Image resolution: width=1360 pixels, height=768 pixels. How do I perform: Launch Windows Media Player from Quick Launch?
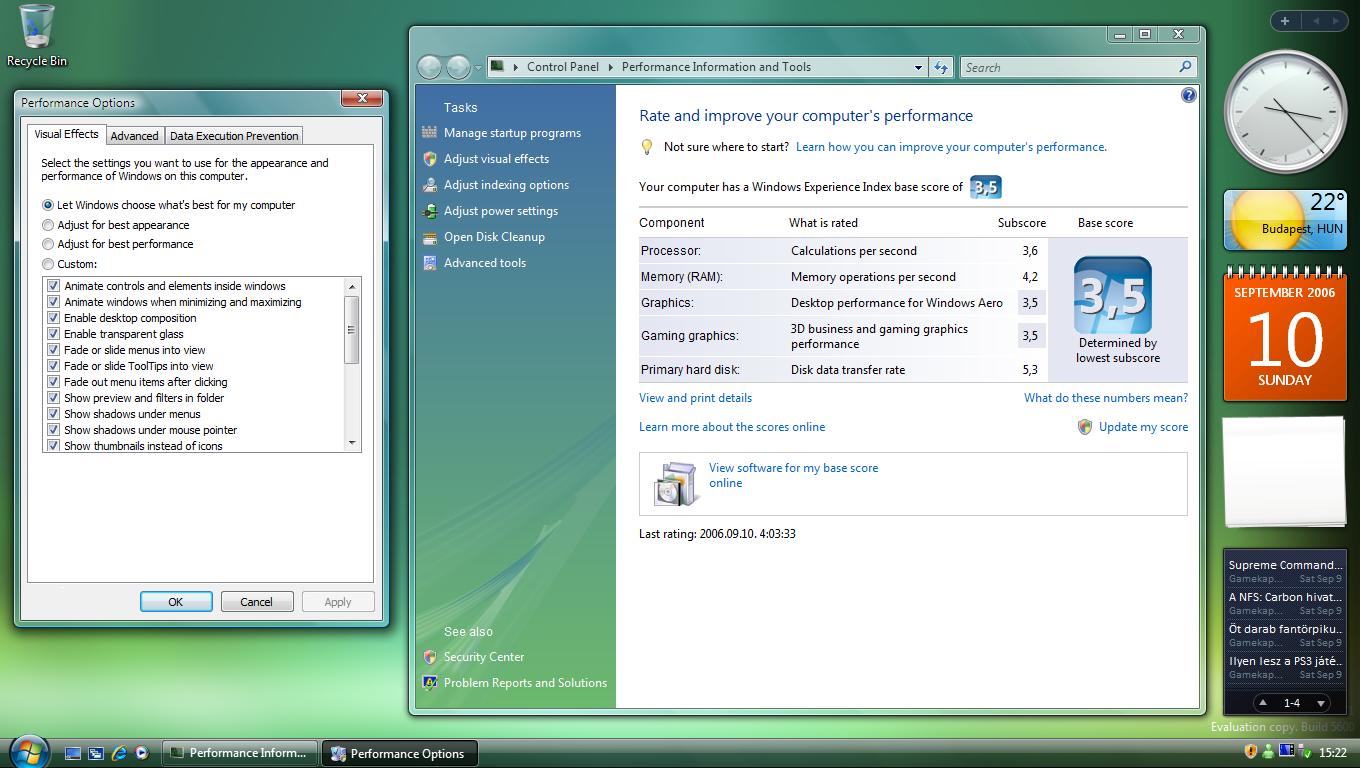142,753
